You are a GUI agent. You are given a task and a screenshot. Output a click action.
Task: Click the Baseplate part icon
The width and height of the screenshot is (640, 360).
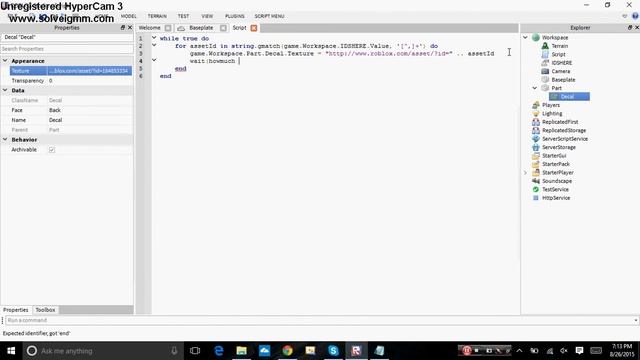click(545, 80)
